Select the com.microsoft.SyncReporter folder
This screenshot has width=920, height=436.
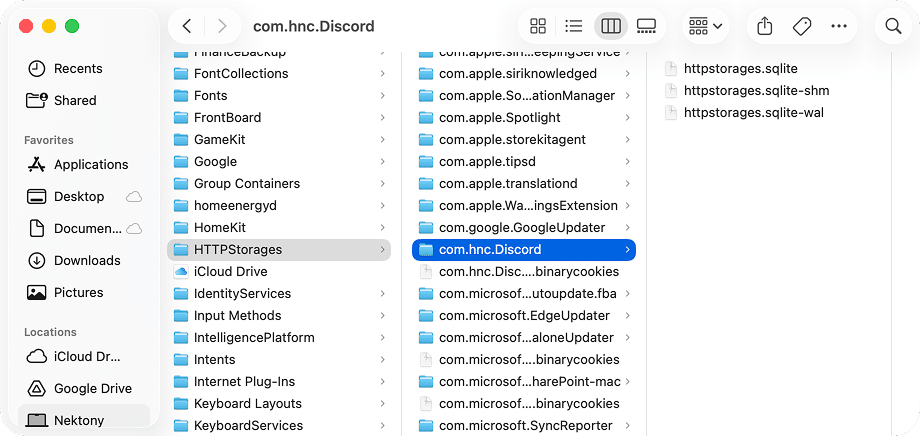click(x=524, y=425)
